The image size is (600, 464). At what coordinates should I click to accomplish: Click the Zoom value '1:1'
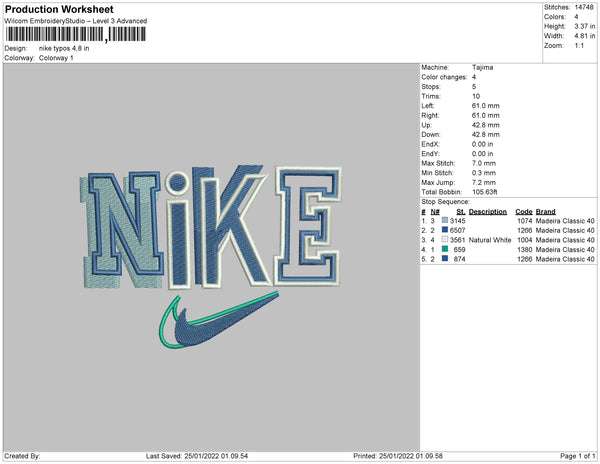click(579, 46)
